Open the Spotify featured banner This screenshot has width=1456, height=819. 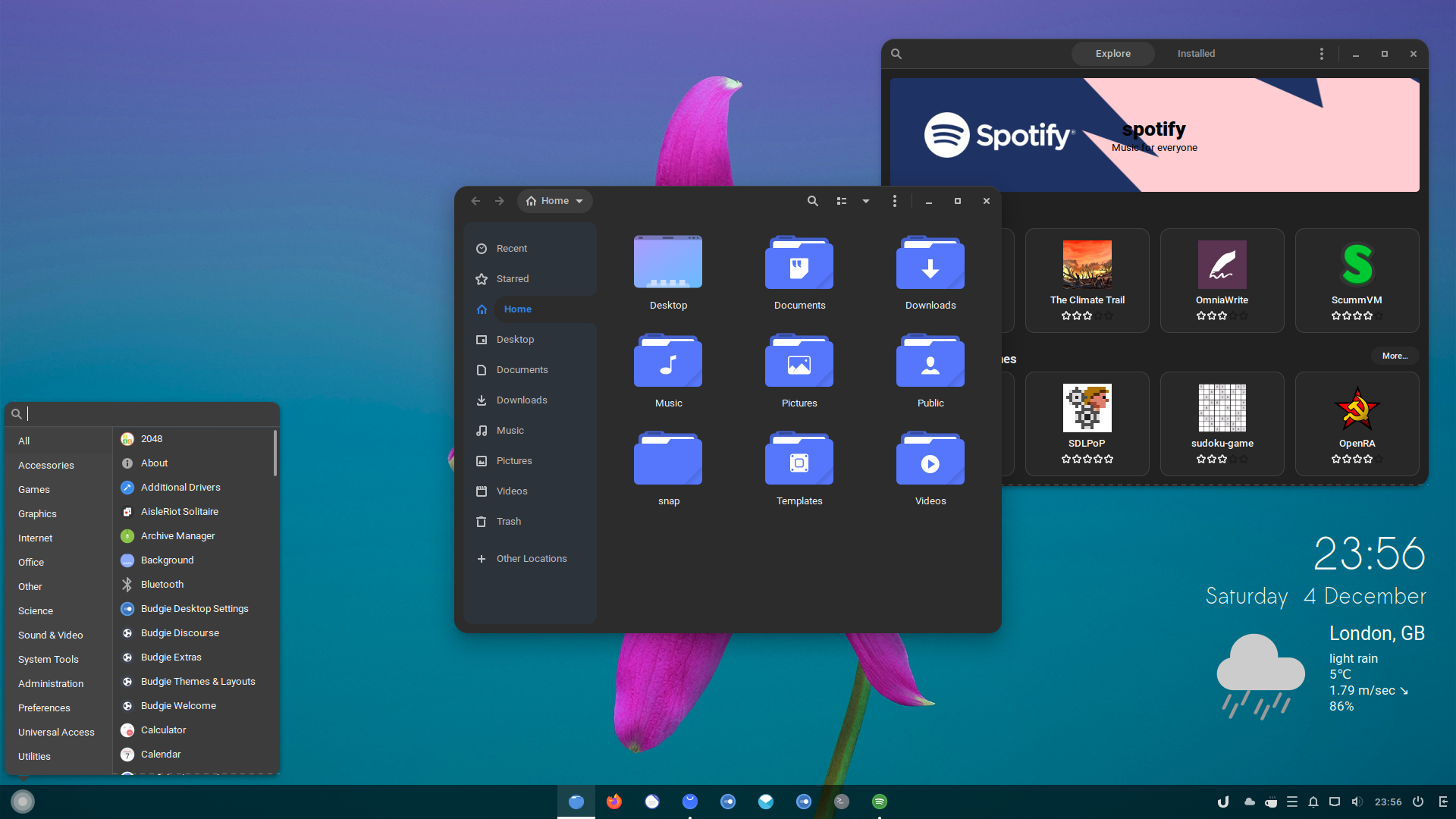point(1154,135)
